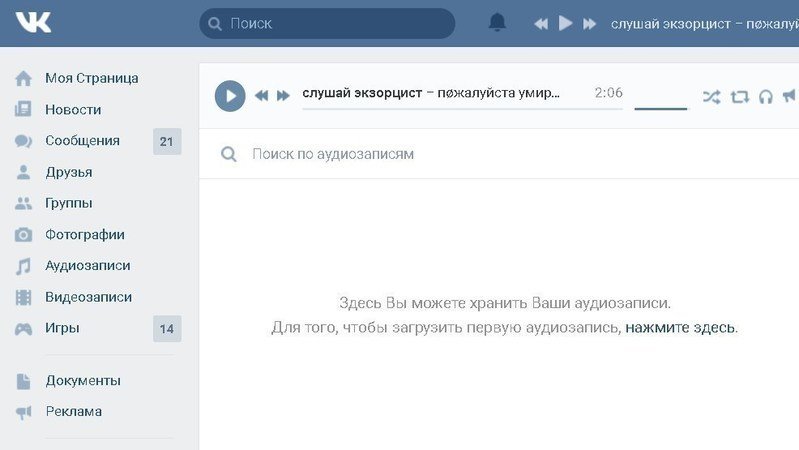Go to previous track in audio player
The width and height of the screenshot is (799, 450).
261,95
